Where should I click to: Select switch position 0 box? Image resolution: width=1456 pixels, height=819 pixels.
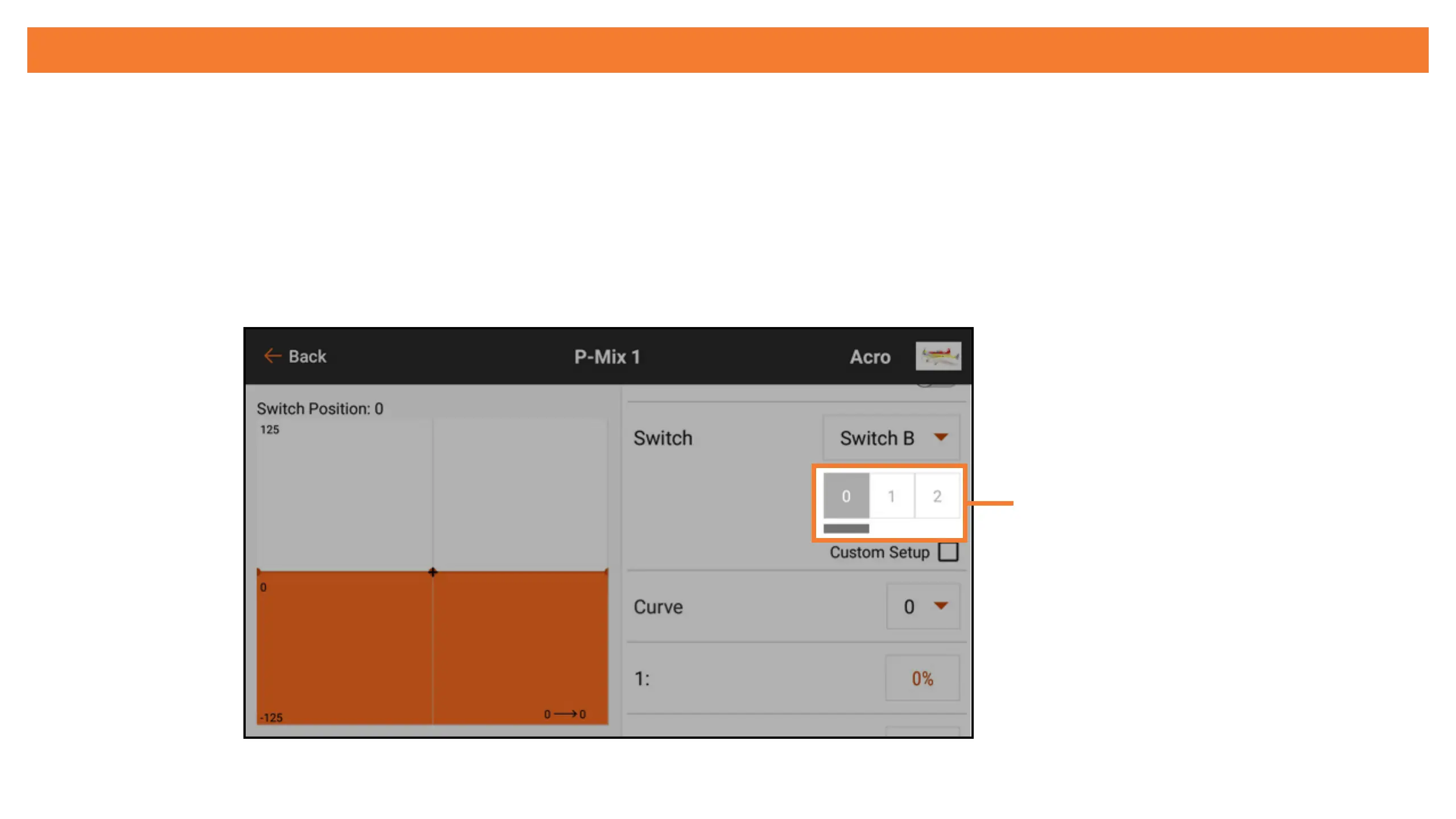(846, 496)
